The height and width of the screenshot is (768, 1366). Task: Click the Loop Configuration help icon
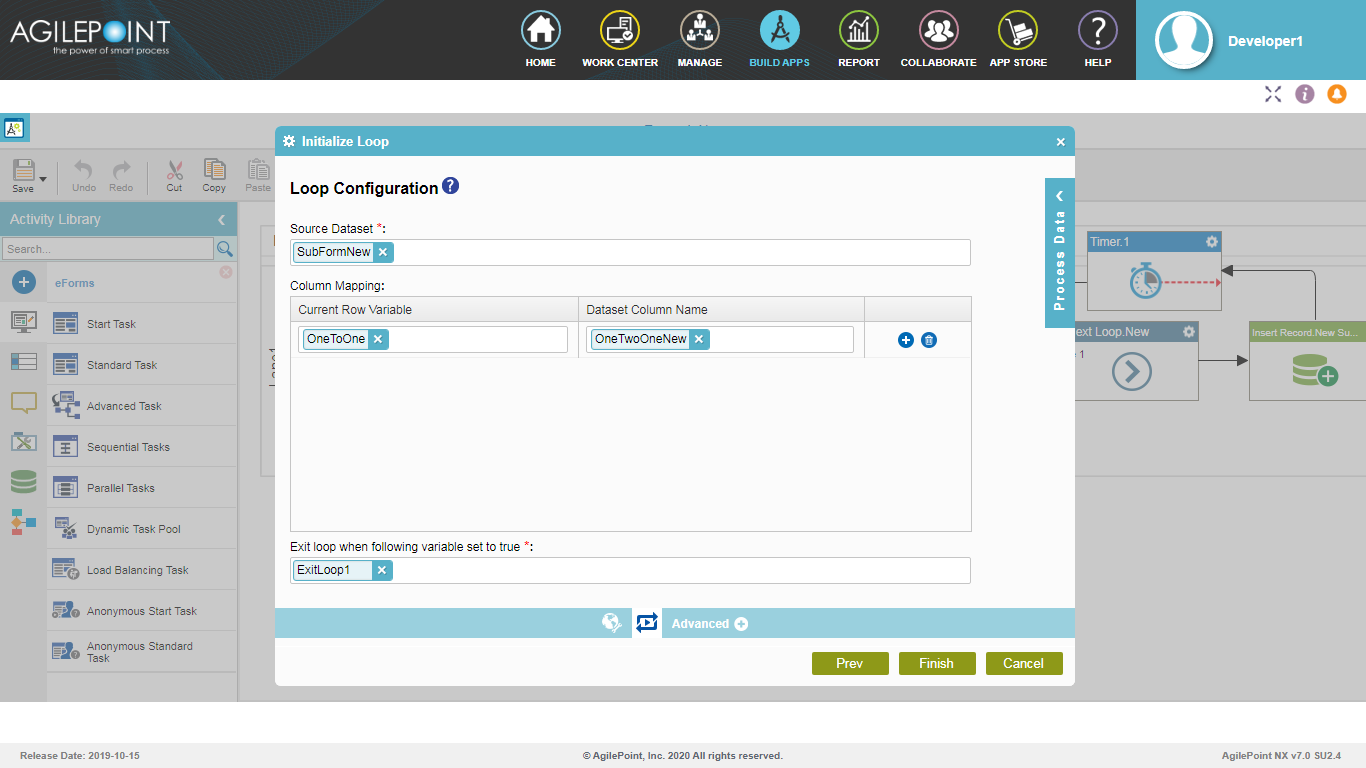(451, 186)
